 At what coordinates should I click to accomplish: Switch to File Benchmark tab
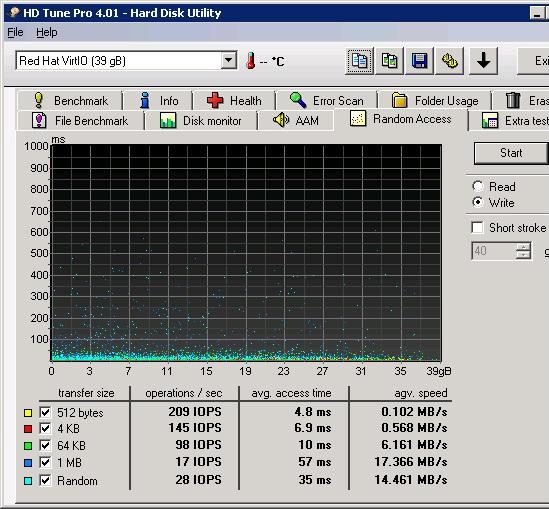80,121
